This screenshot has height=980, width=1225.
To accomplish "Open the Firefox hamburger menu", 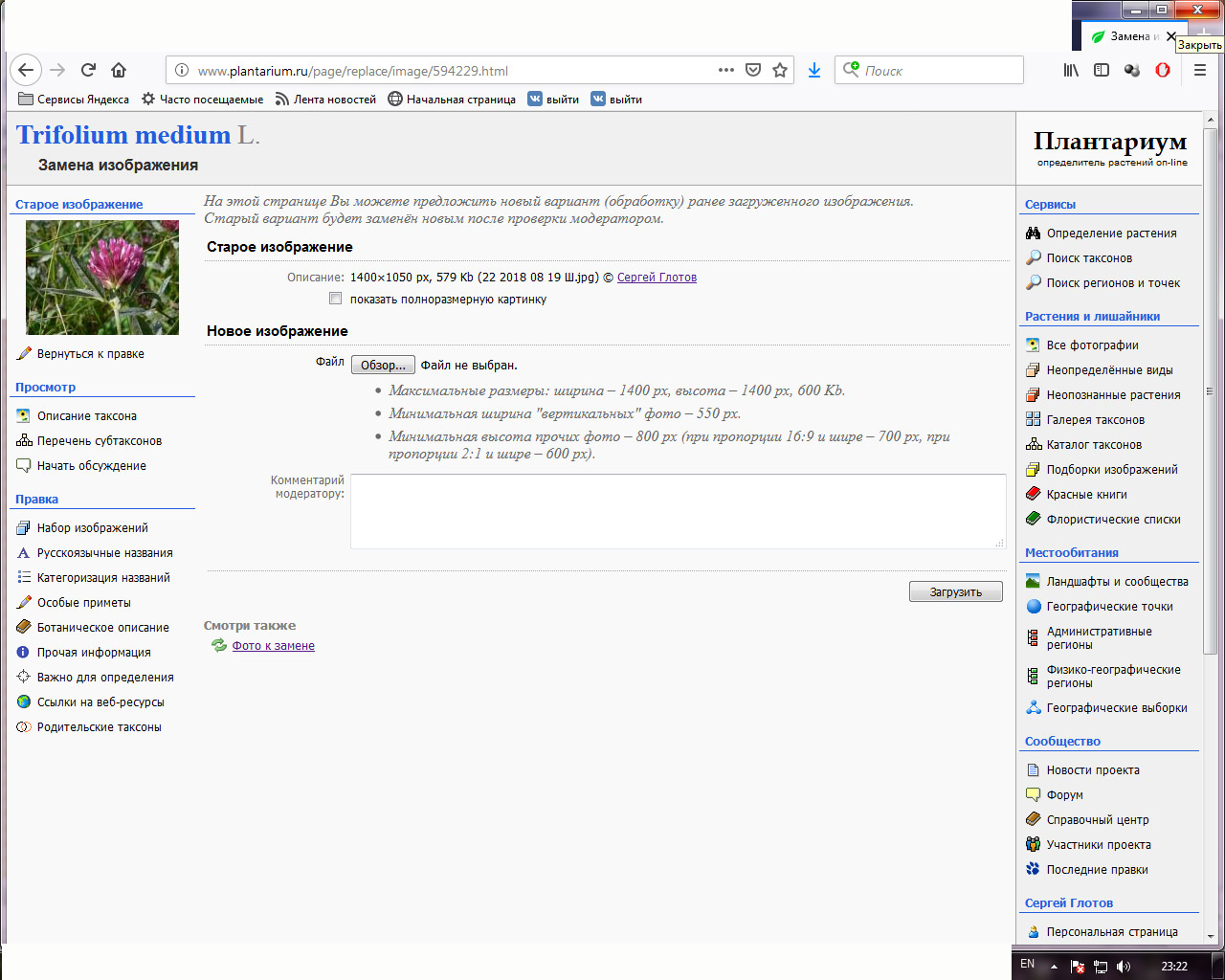I will pos(1199,70).
